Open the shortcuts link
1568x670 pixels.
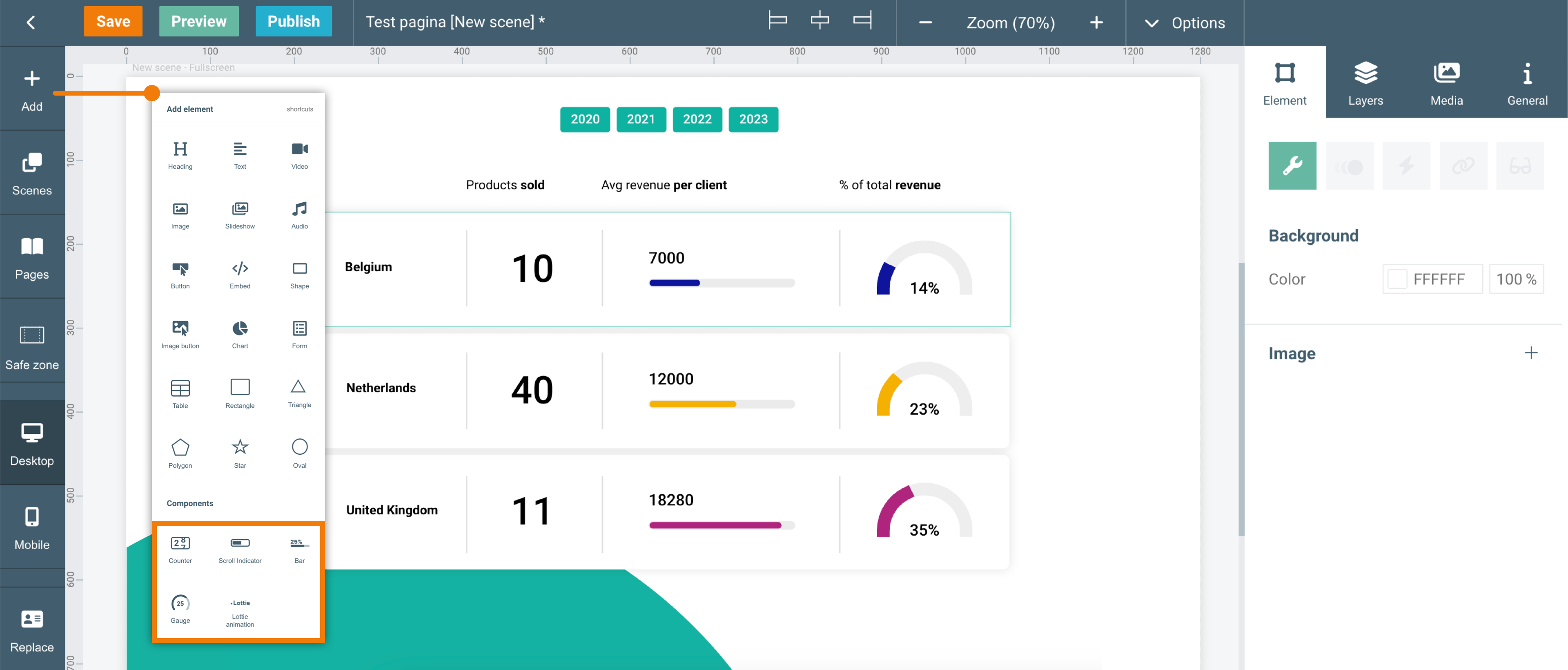point(300,109)
